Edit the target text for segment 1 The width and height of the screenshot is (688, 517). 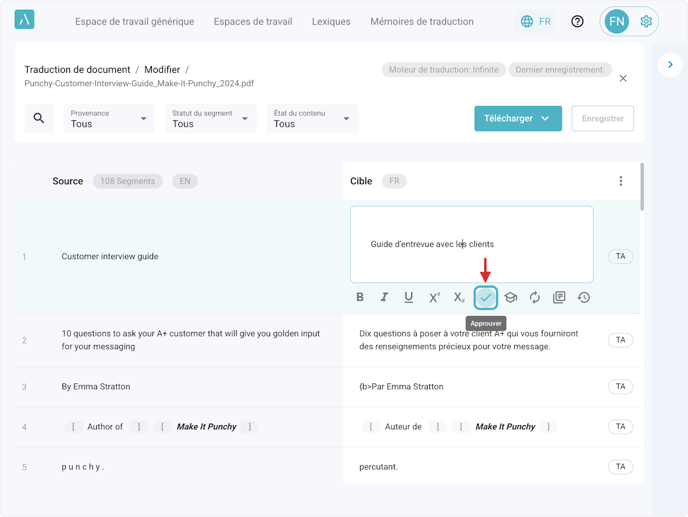(471, 244)
